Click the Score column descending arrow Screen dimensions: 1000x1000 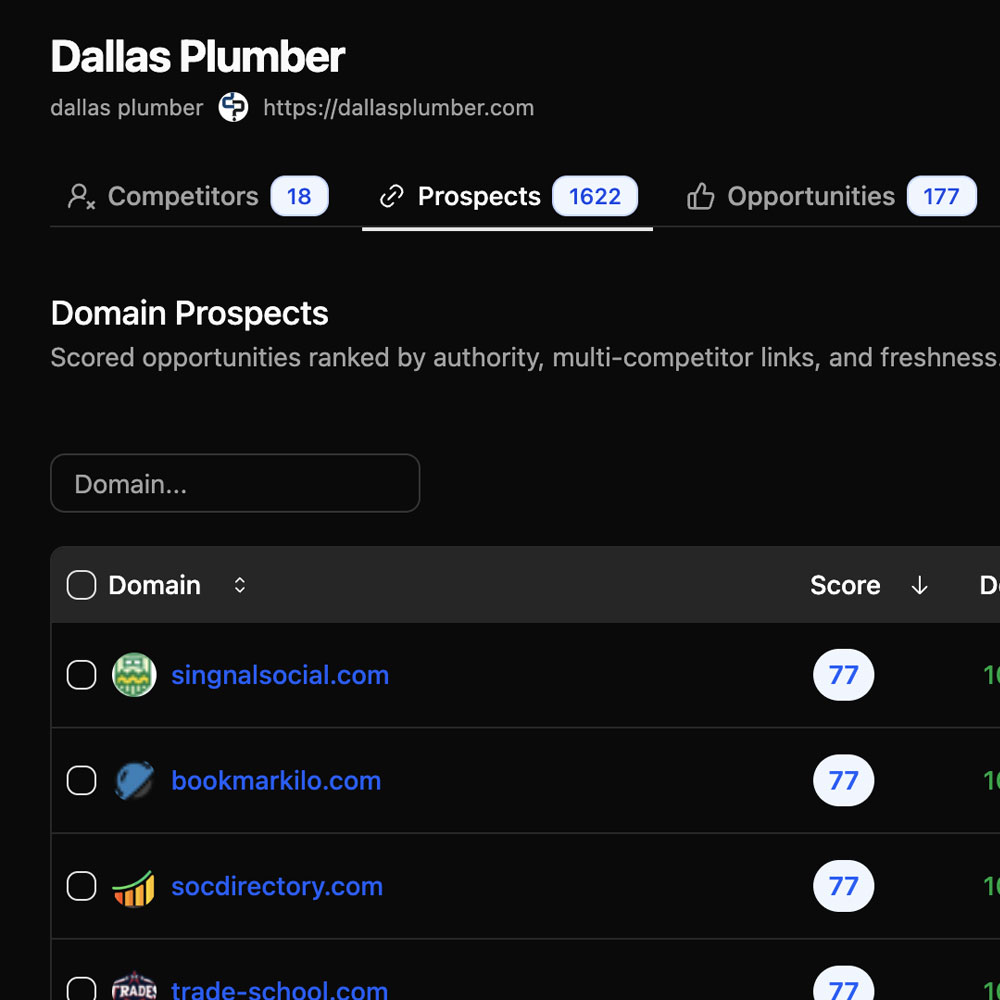click(919, 586)
